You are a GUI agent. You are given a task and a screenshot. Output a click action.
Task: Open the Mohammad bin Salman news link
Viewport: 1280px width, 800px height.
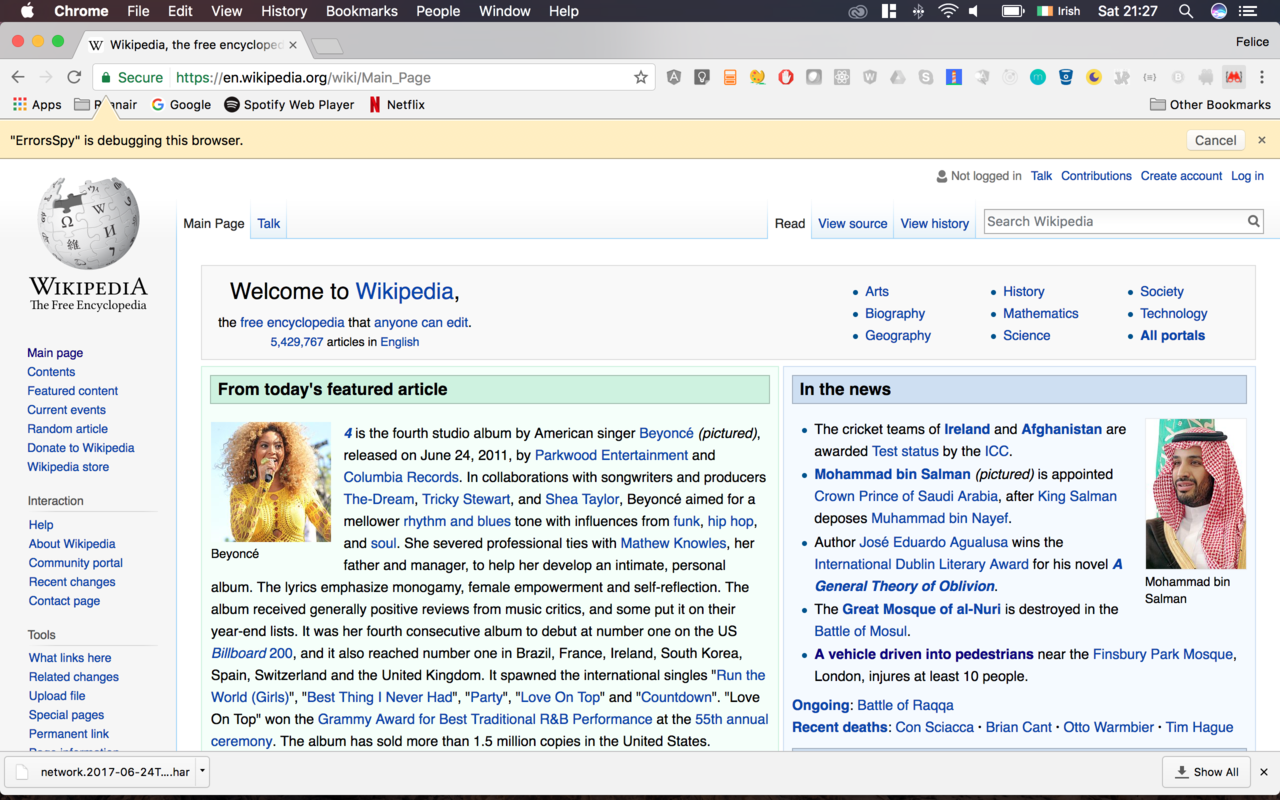892,474
